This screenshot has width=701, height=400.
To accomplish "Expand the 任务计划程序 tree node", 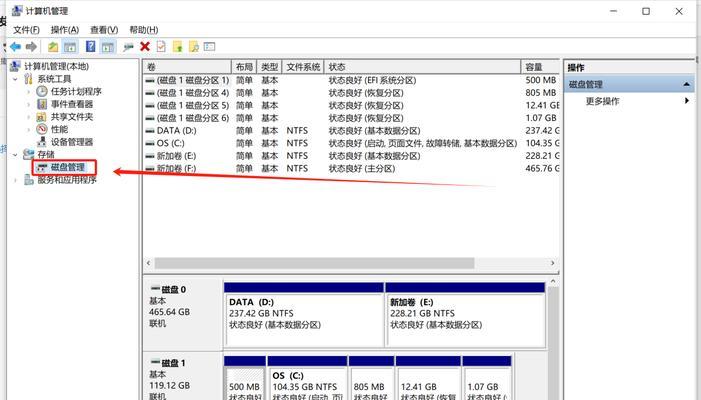I will tap(29, 92).
